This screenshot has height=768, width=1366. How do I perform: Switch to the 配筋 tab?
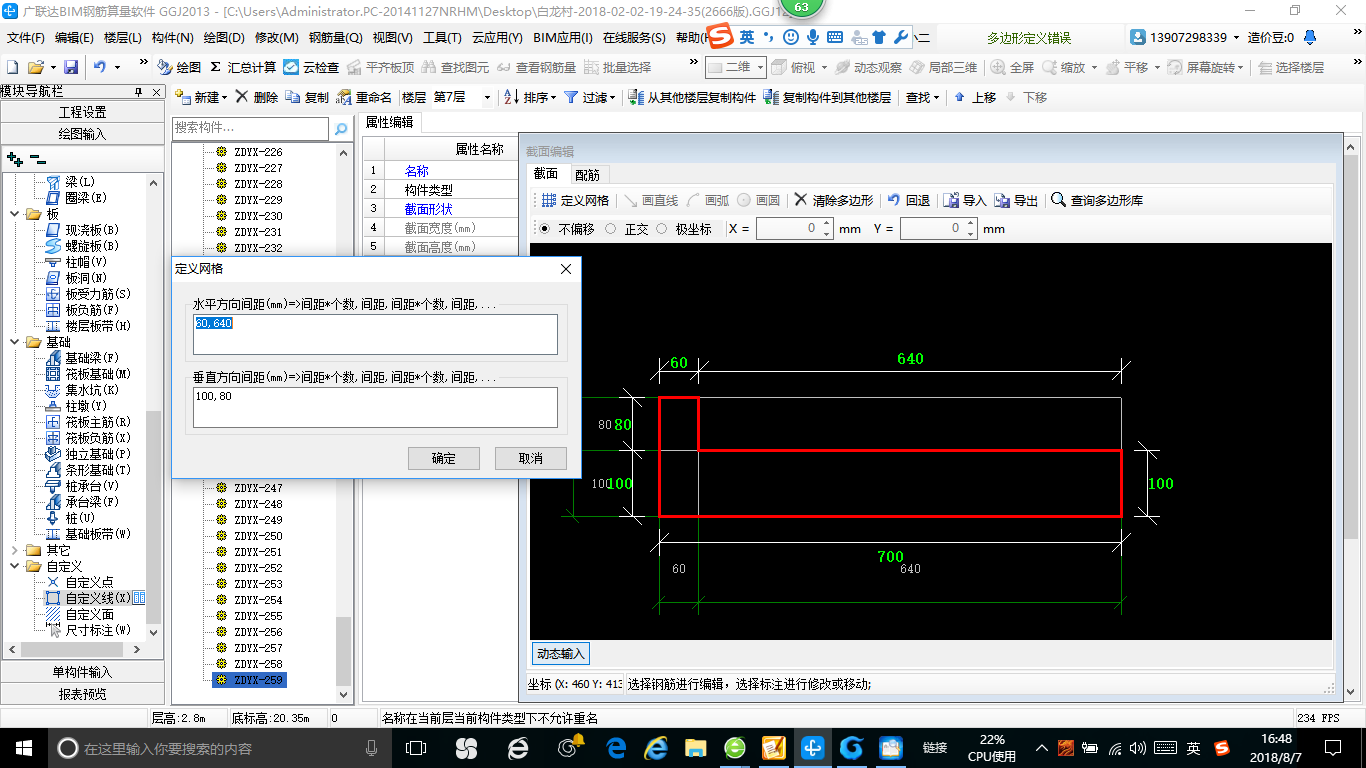click(587, 174)
